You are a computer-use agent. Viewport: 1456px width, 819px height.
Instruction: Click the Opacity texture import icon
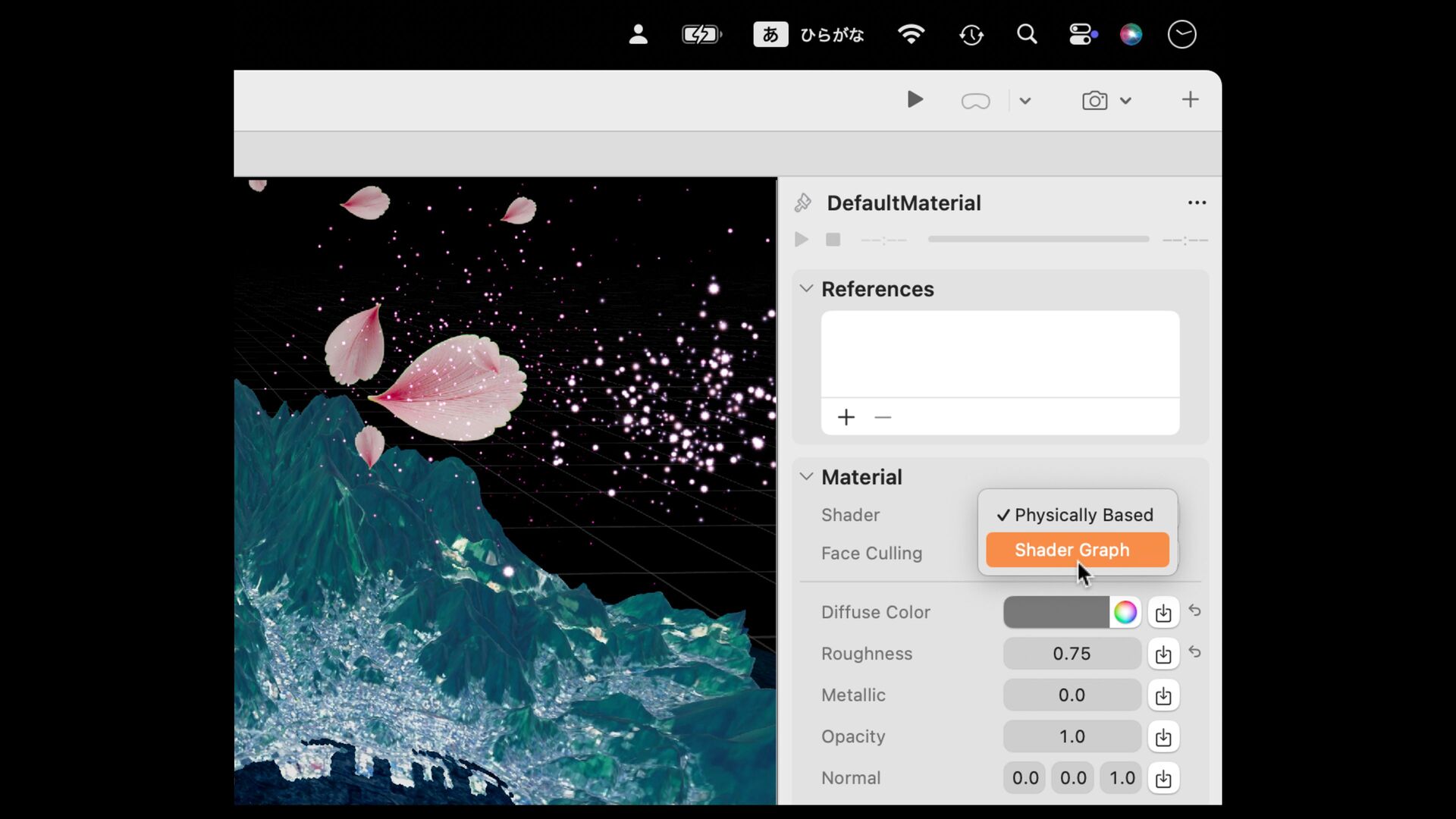point(1163,737)
